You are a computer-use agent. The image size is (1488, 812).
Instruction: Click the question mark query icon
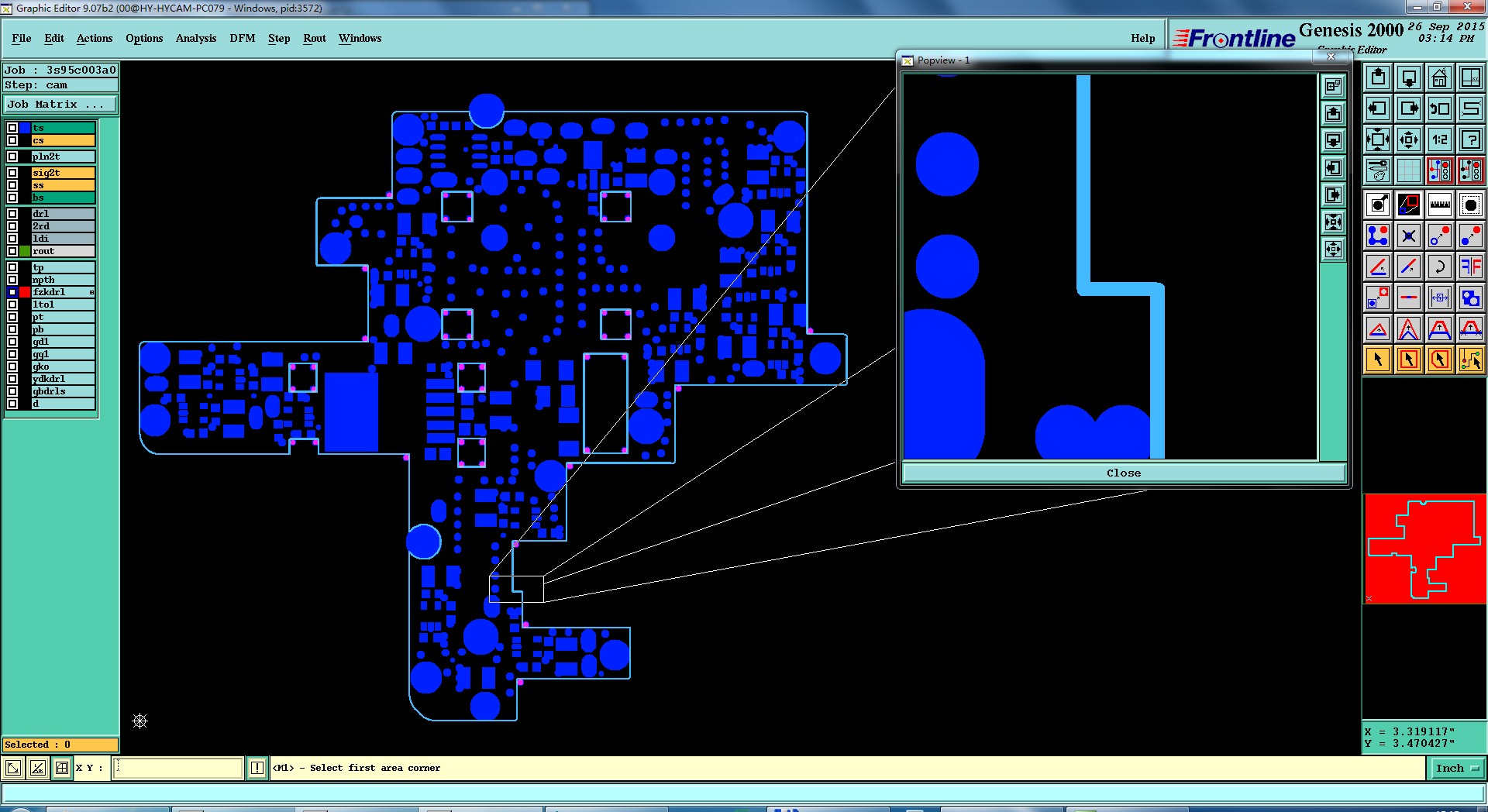1471,139
